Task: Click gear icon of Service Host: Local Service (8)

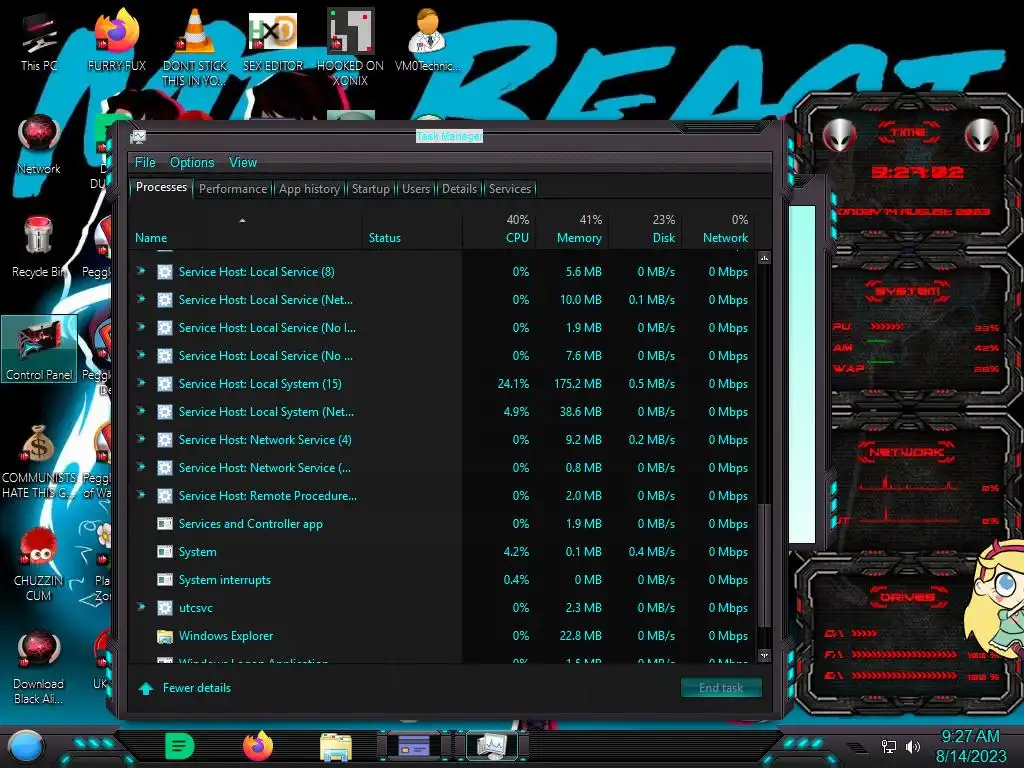Action: pyautogui.click(x=165, y=272)
